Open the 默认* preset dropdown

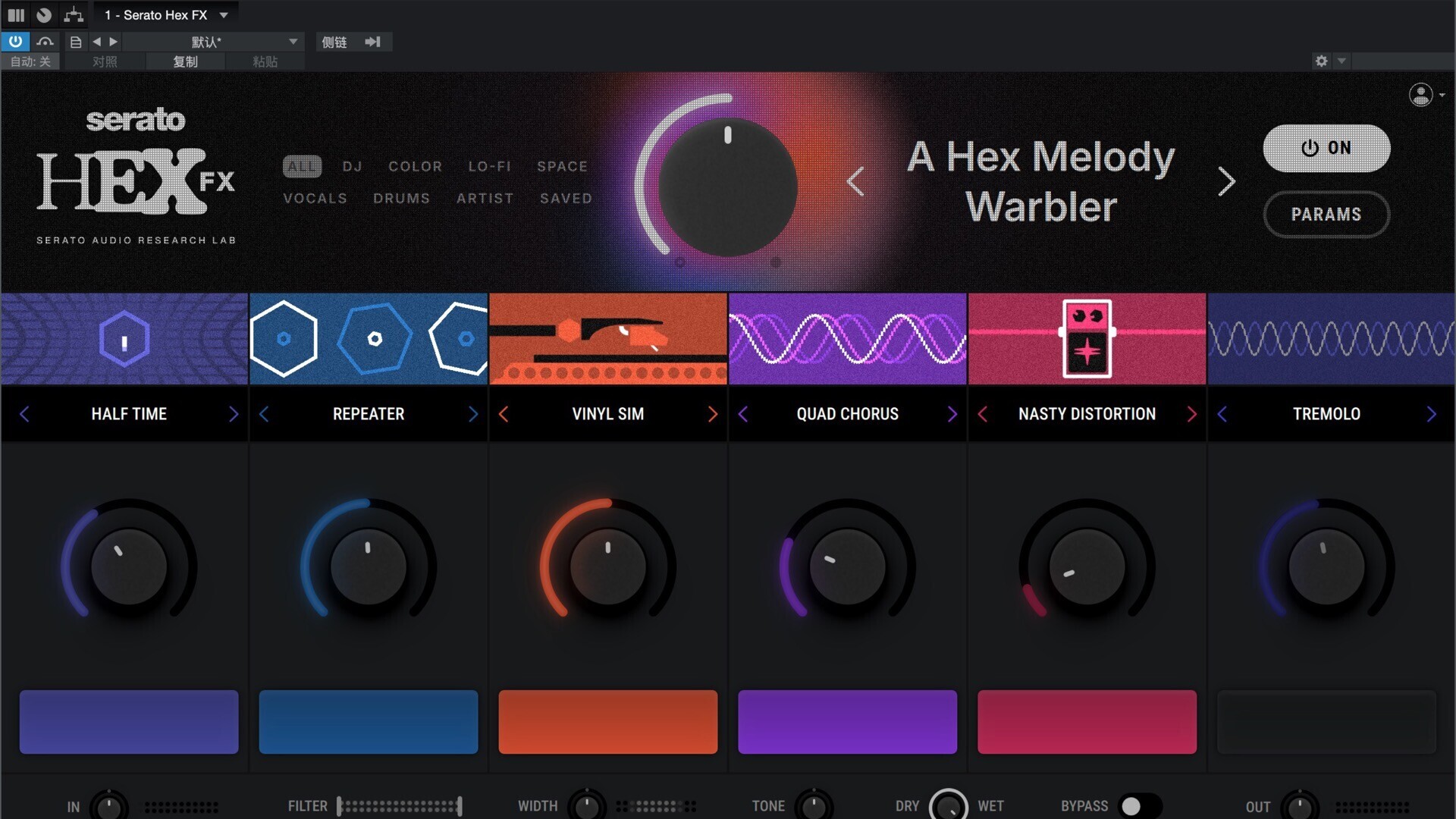tap(213, 42)
